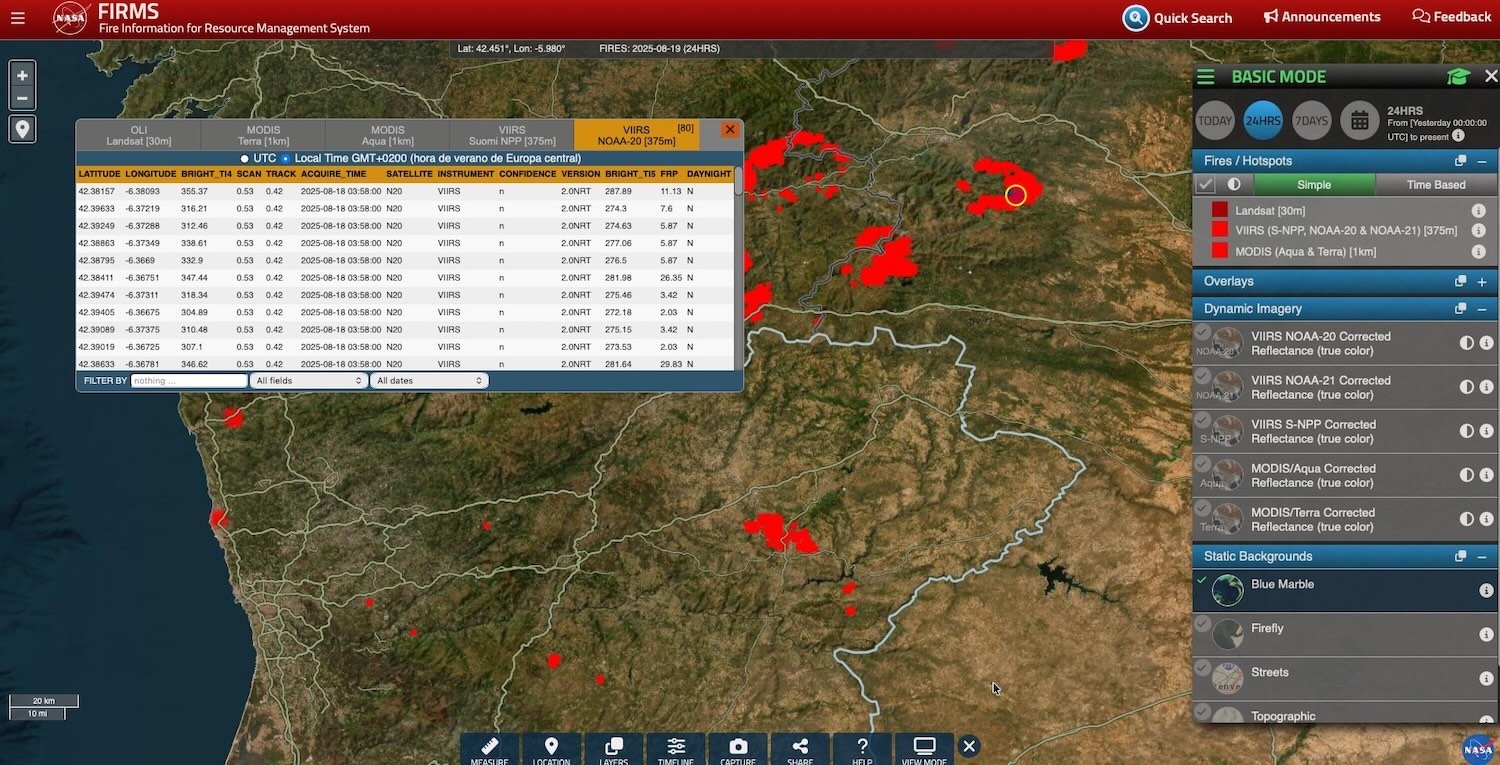The height and width of the screenshot is (765, 1500).
Task: Adjust opacity of VIIRS NOAA-21 Corrected Reflectance
Action: 1467,387
